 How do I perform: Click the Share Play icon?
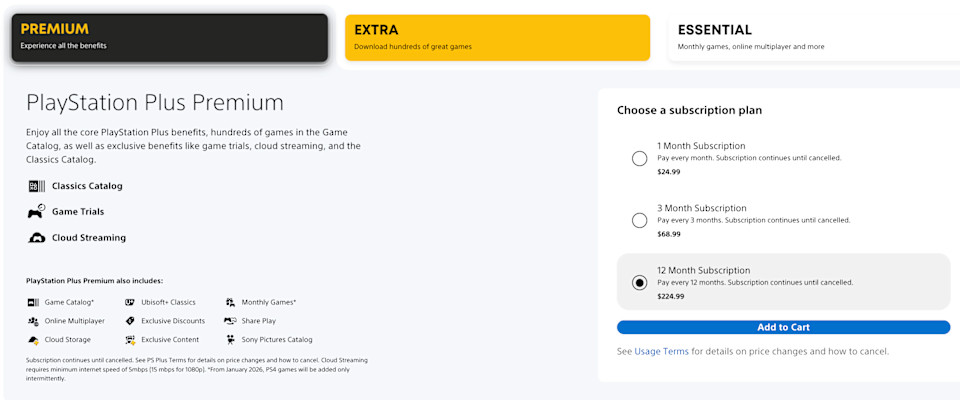[x=230, y=321]
